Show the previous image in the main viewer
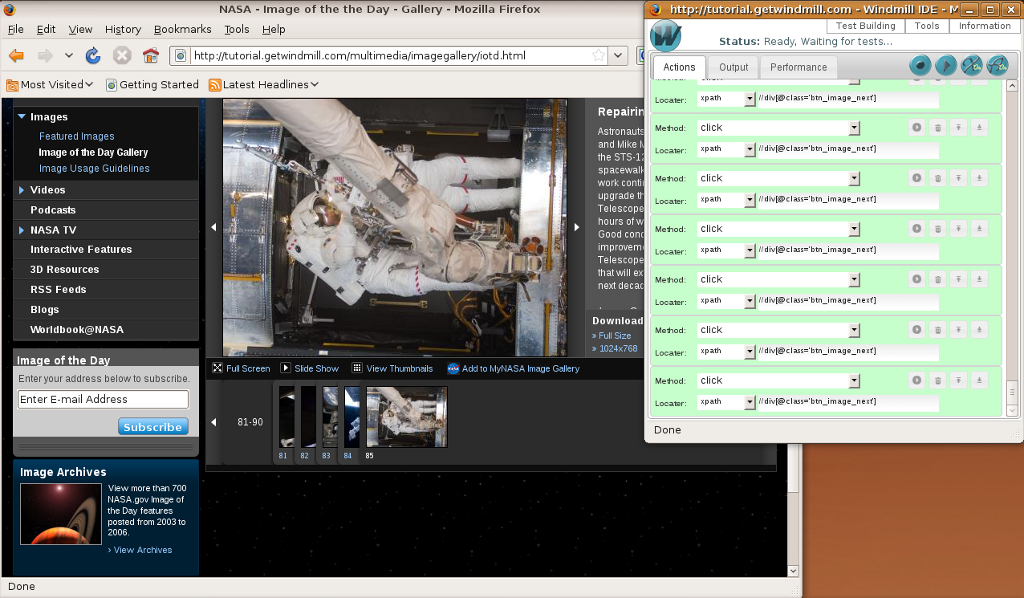The width and height of the screenshot is (1024, 598). coord(214,227)
